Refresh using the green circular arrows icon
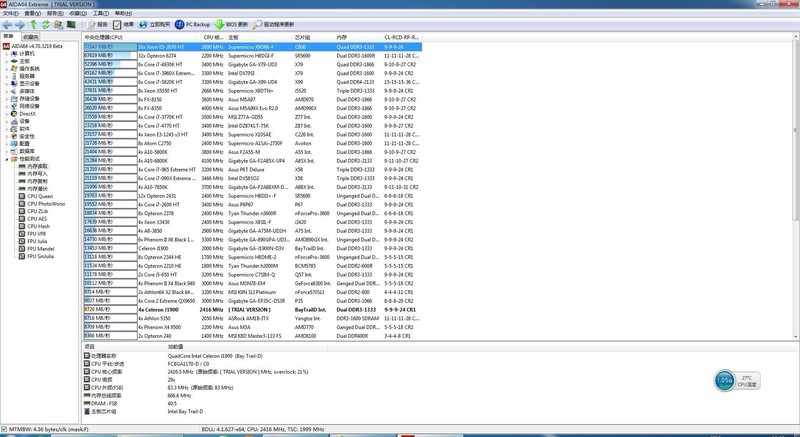Screen dimensions: 800x437 [x=46, y=24]
